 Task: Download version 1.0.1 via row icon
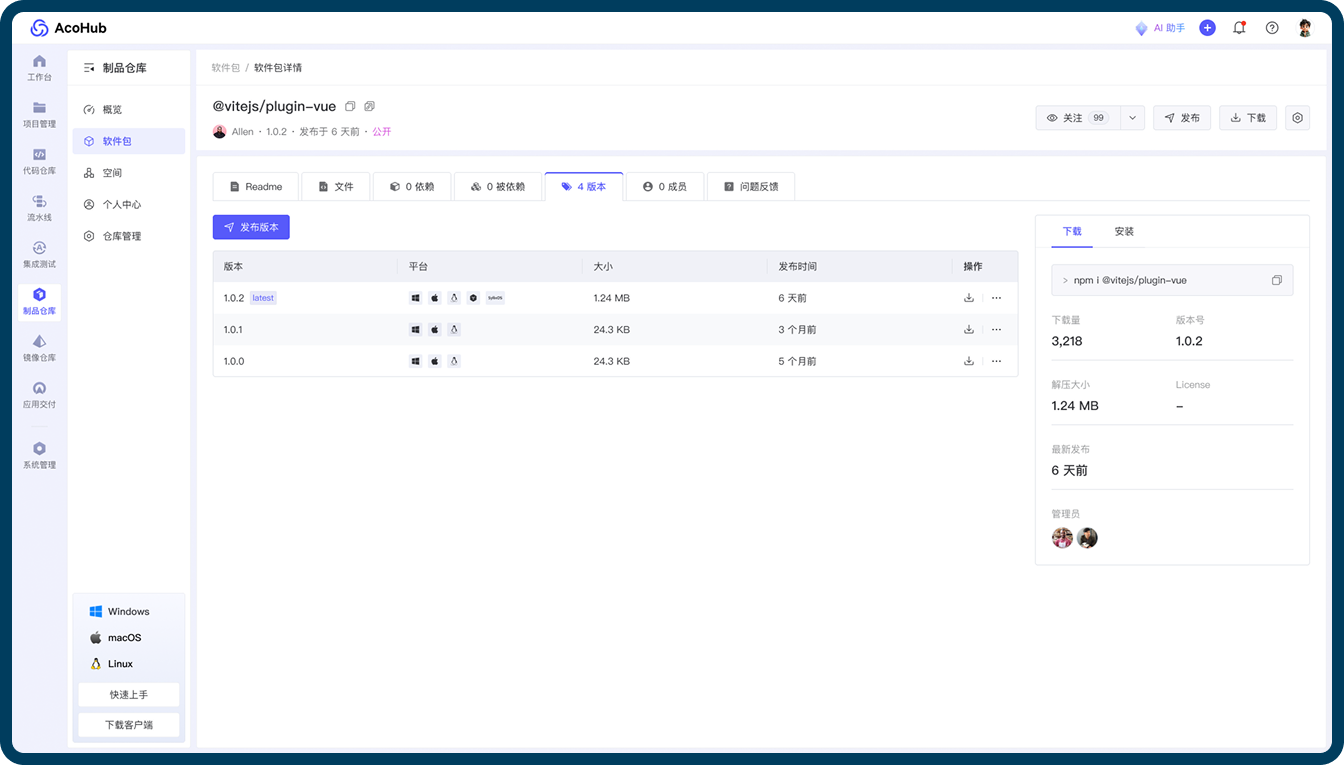[969, 330]
